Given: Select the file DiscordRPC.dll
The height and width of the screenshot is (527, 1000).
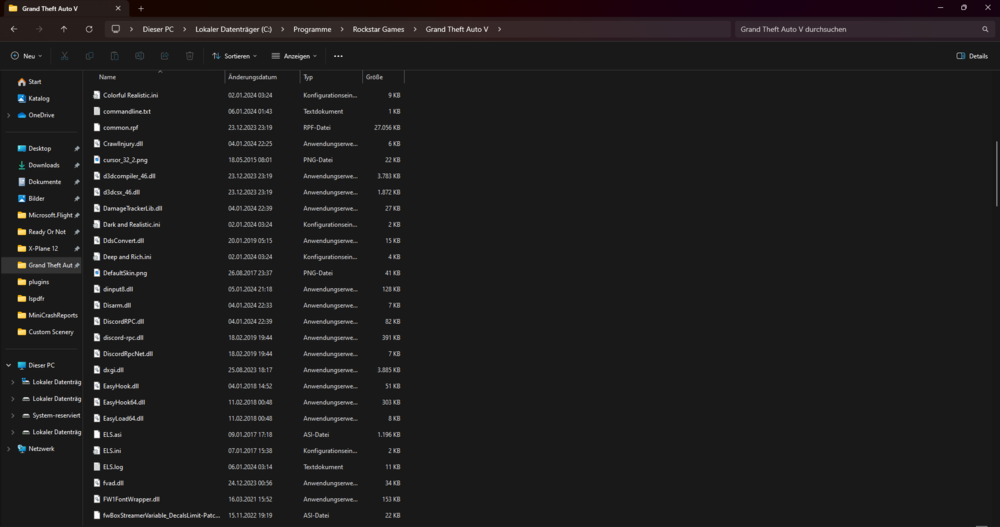Looking at the screenshot, I should [124, 322].
